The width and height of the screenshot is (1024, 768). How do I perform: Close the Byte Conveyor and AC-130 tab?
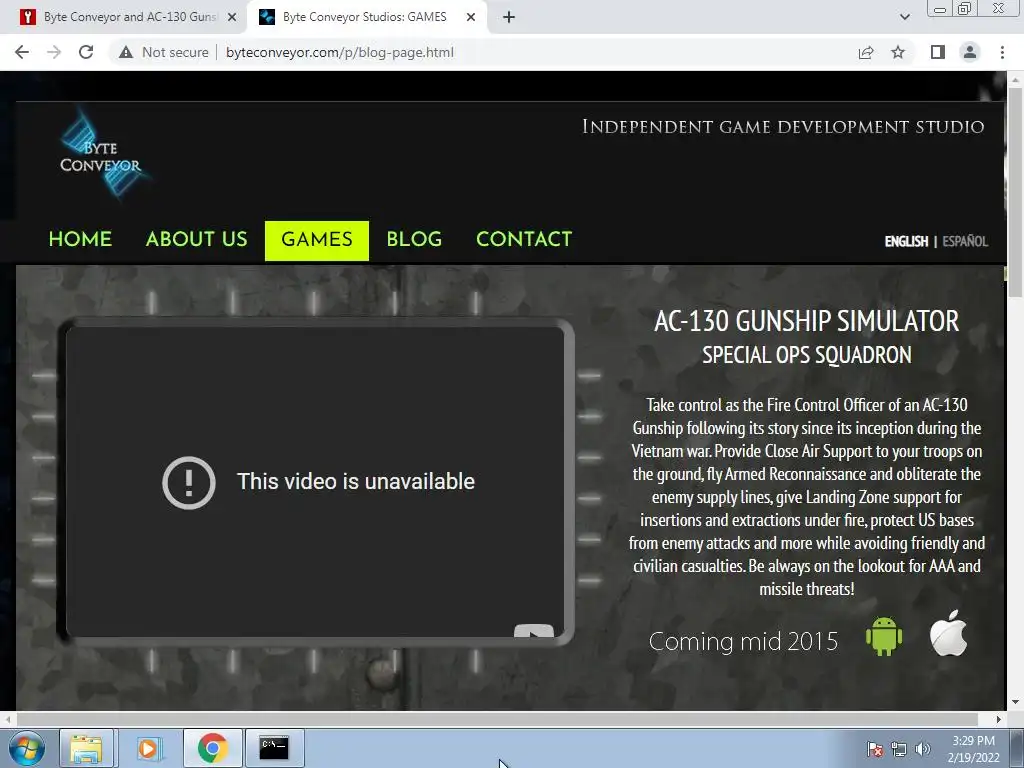point(232,17)
